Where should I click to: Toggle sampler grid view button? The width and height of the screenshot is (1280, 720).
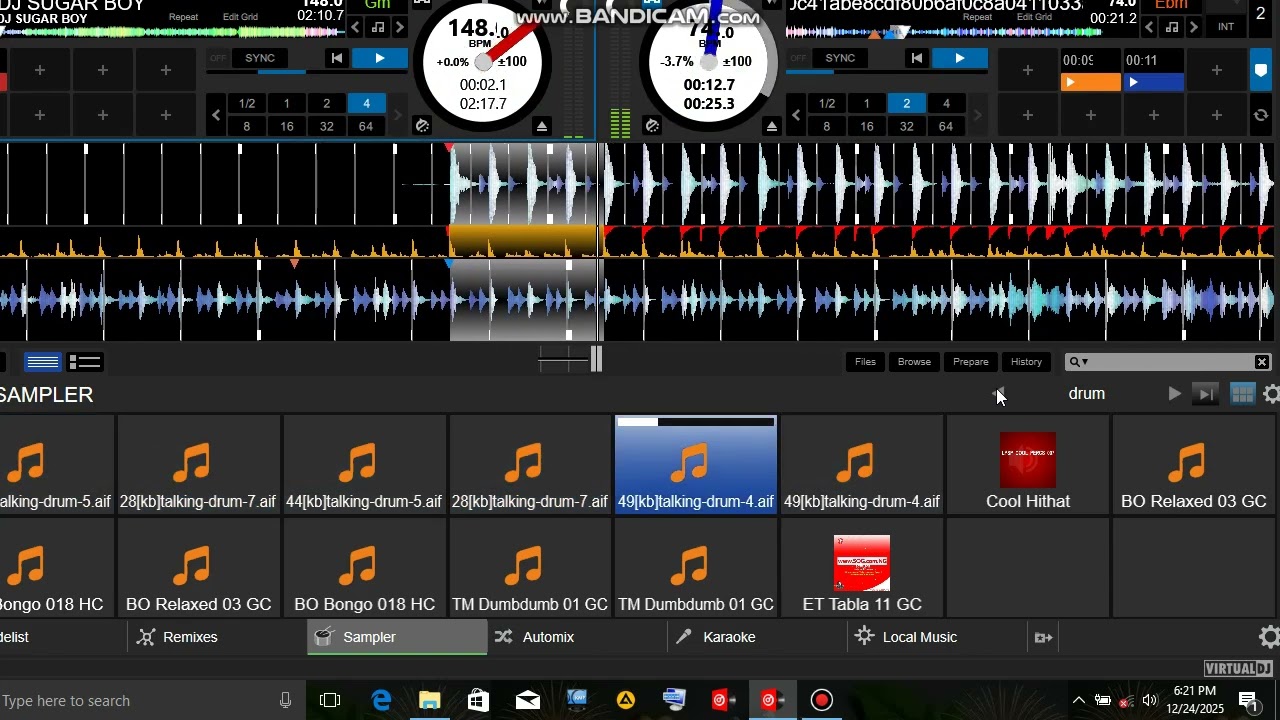point(1242,395)
